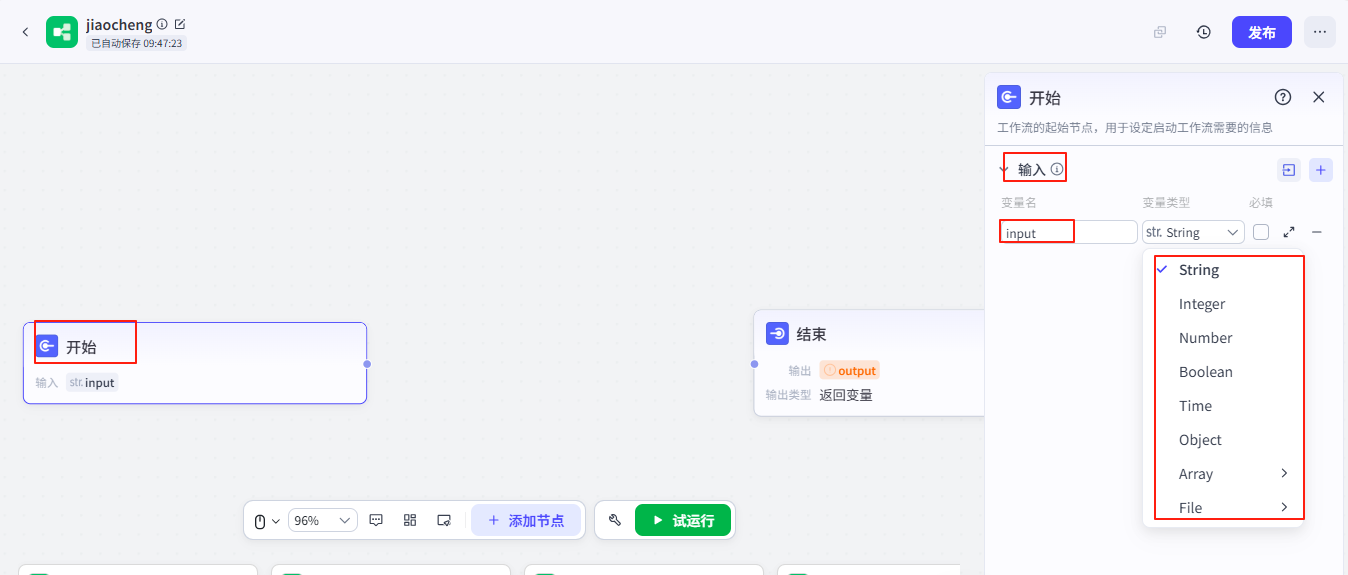This screenshot has height=575, width=1348.
Task: Close the 开始 settings panel
Action: [1318, 97]
